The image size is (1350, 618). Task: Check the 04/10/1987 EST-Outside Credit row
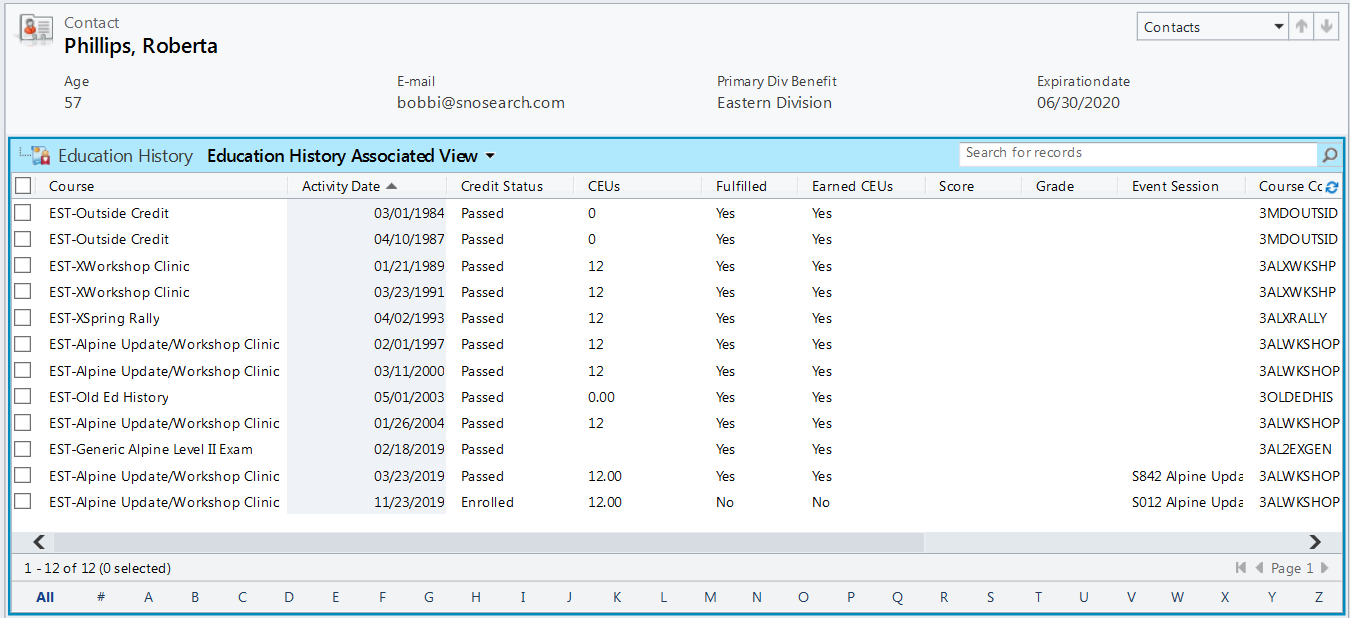(x=23, y=239)
